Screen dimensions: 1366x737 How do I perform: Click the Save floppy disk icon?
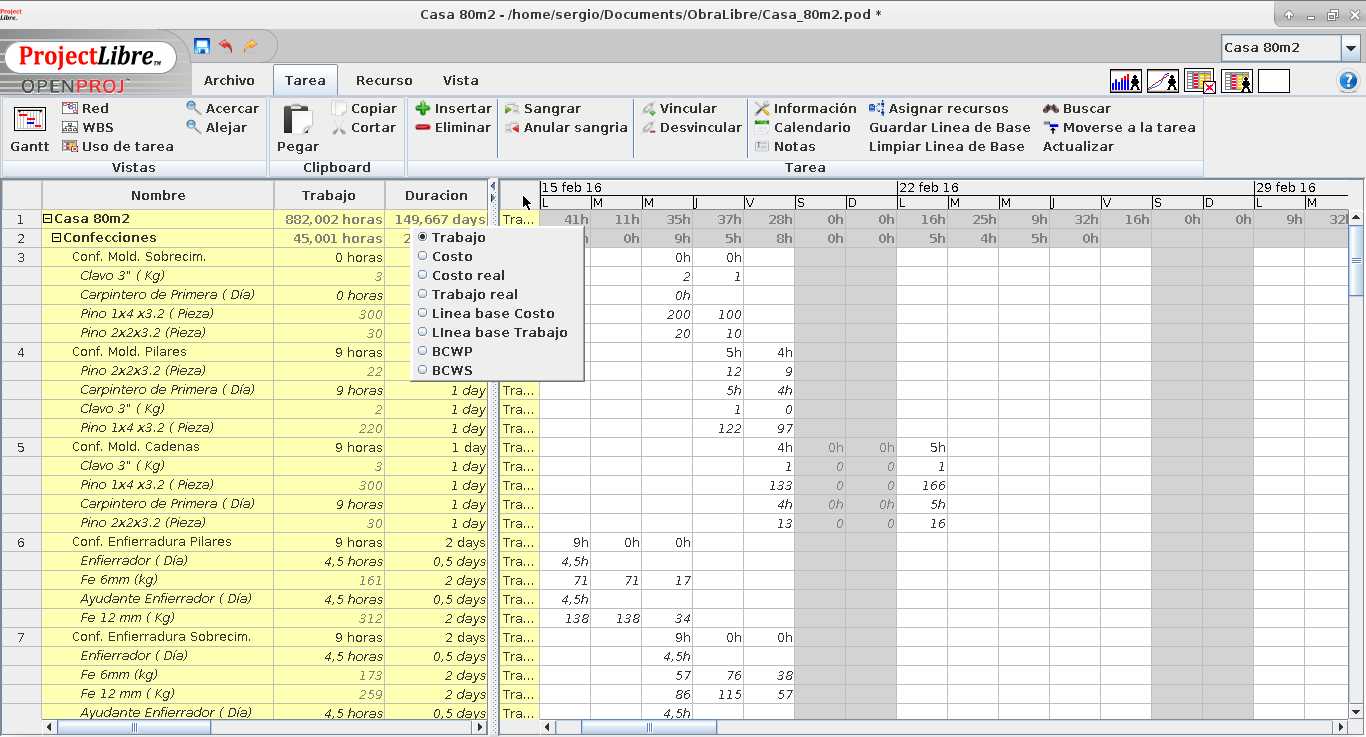[x=202, y=47]
